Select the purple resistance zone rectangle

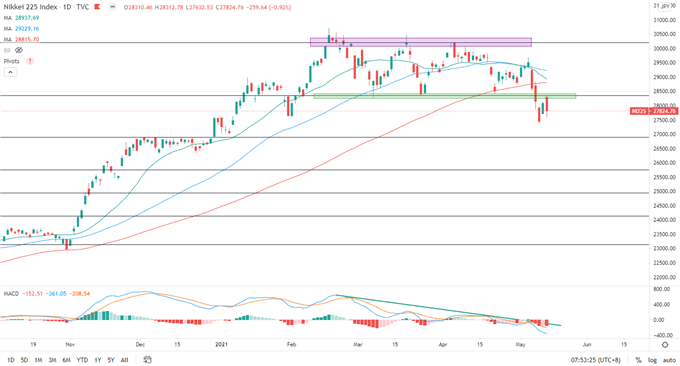click(421, 42)
